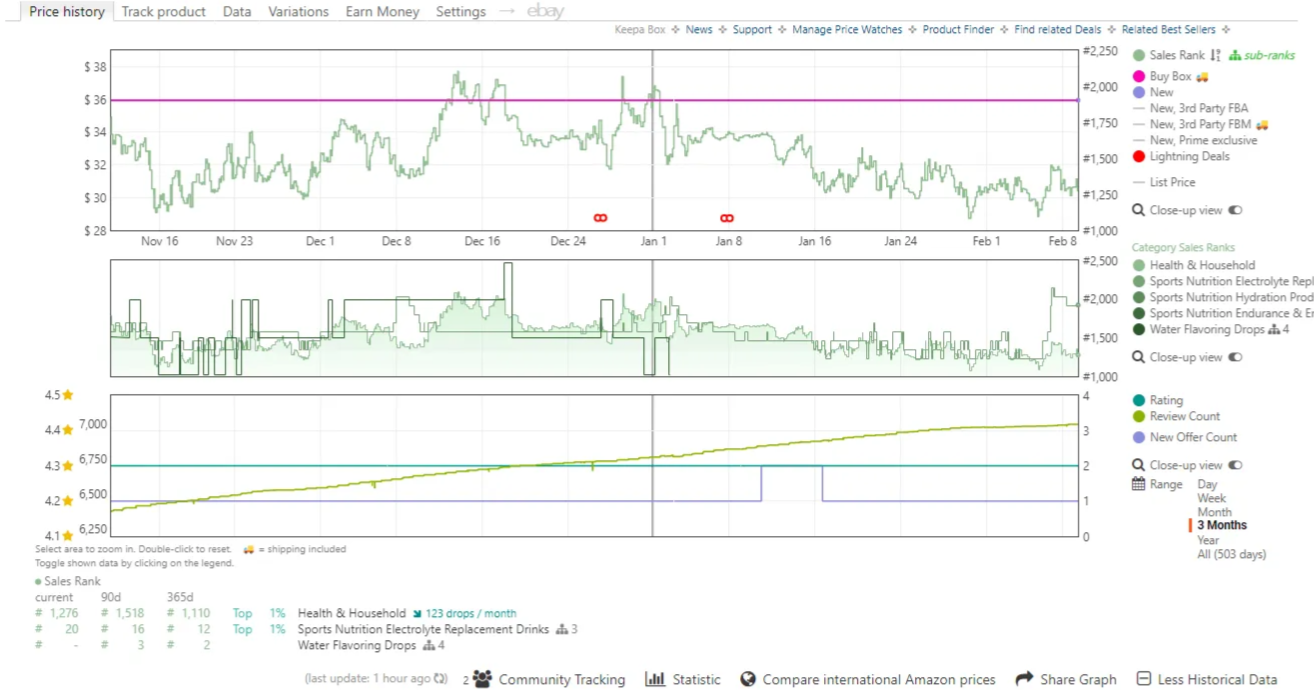Set the range to Day
Screen dimensions: 1314x690
[x=1207, y=484]
